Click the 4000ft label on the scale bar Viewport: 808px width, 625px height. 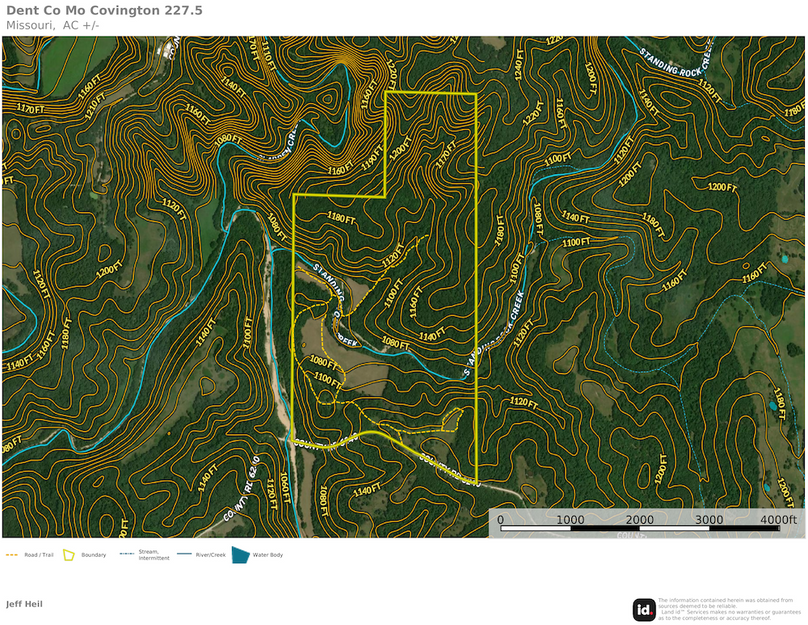(x=777, y=520)
